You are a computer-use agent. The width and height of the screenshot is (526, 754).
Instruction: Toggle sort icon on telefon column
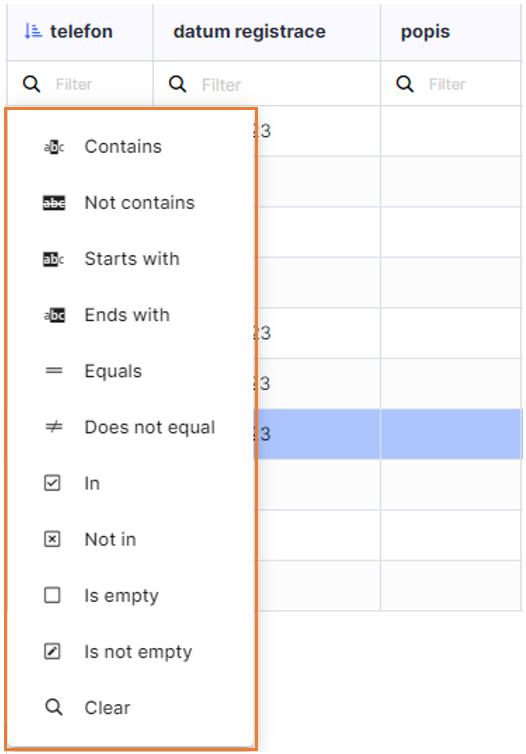click(x=33, y=32)
